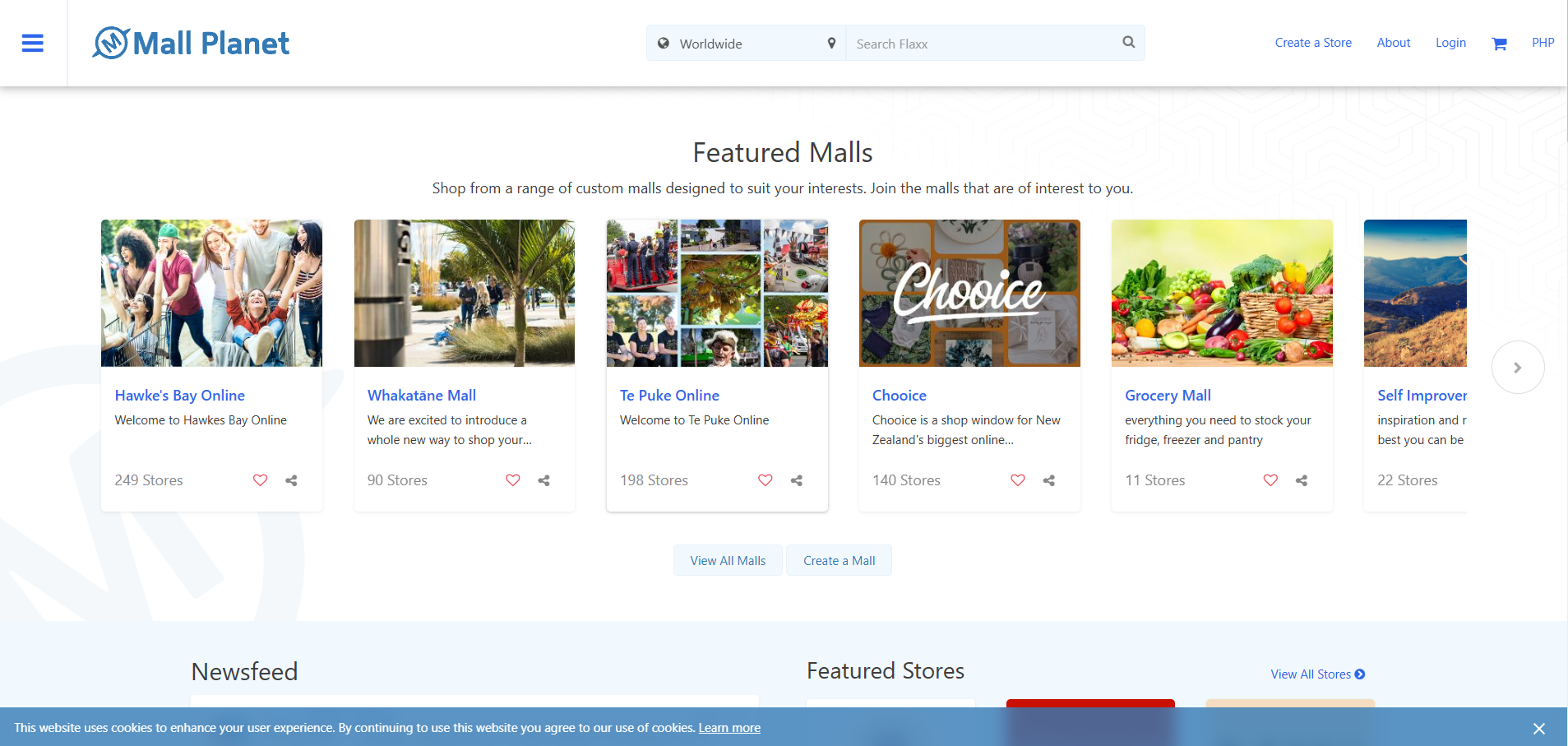Open Grocery Mall title link

tap(1168, 396)
